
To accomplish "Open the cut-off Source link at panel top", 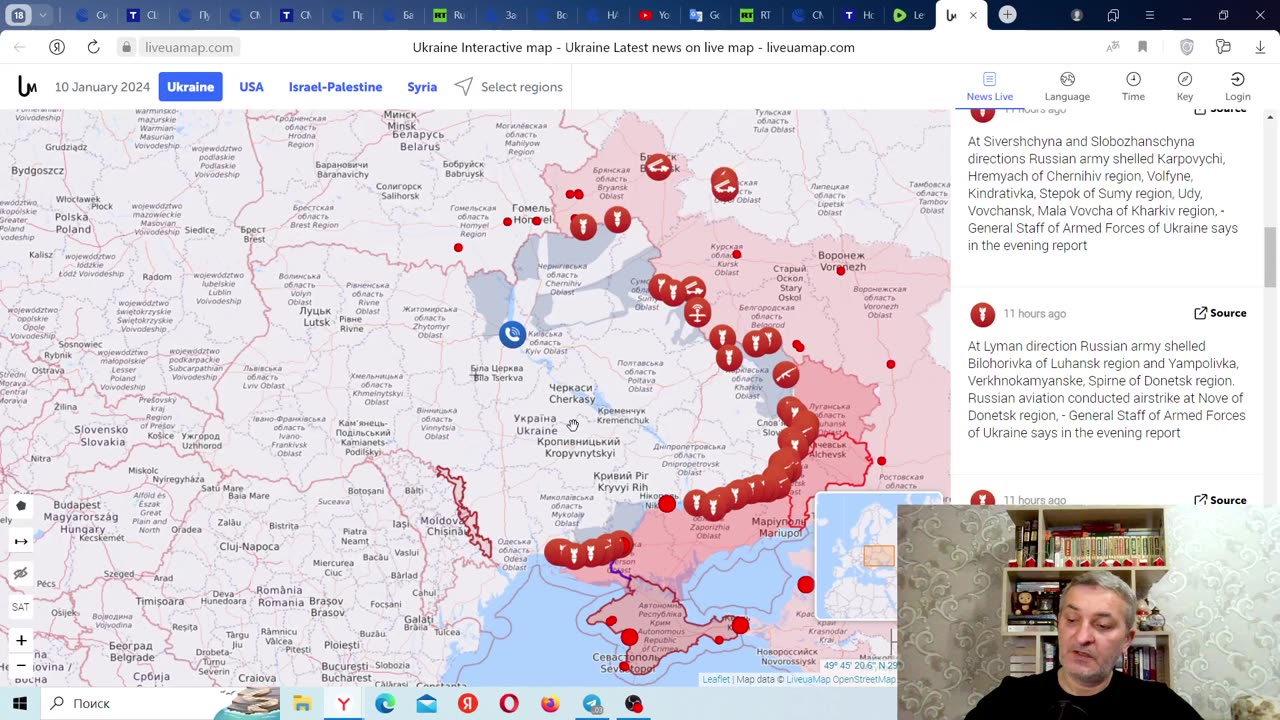I will 1220,109.
